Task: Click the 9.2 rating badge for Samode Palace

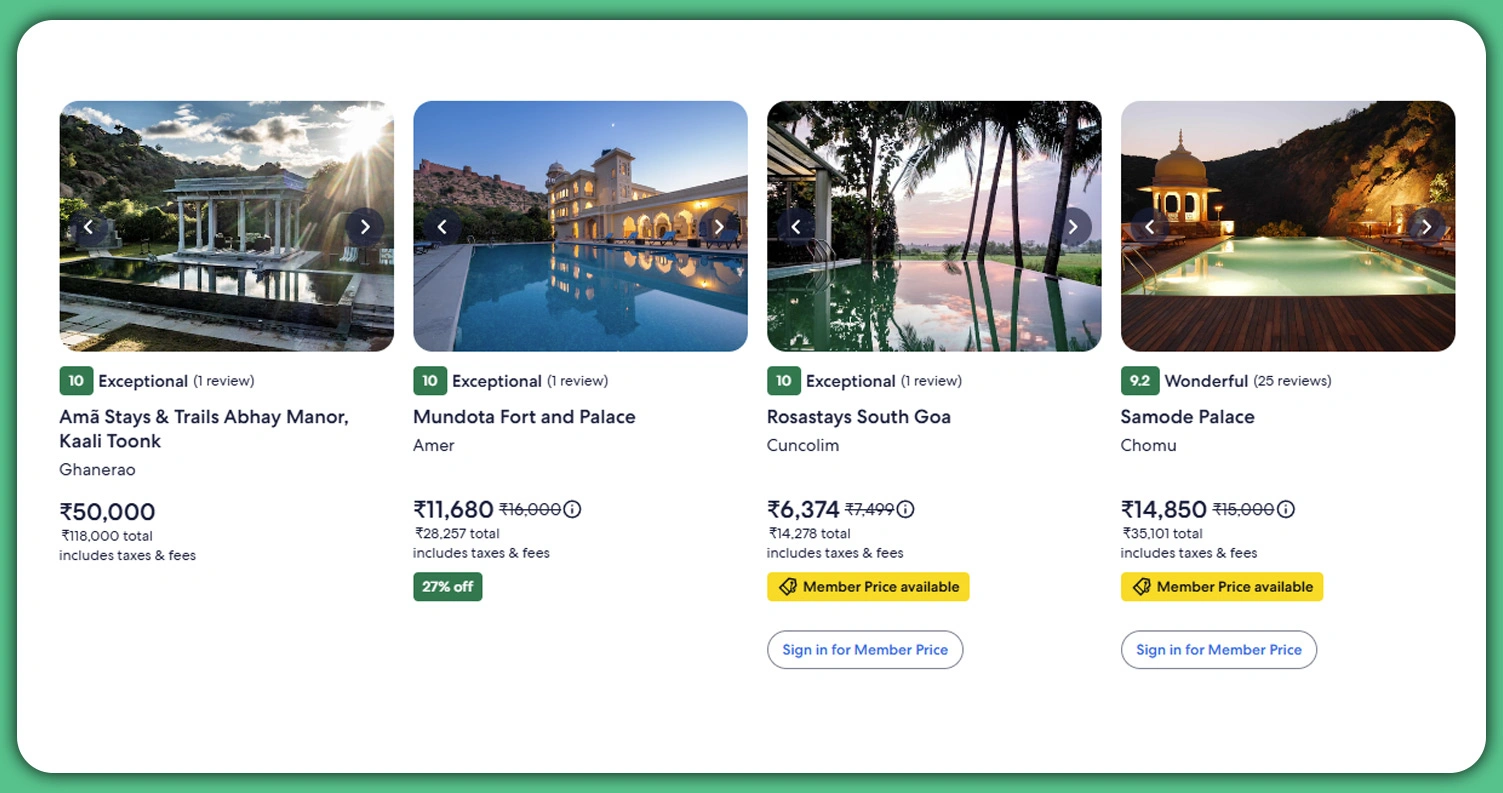Action: [1139, 381]
